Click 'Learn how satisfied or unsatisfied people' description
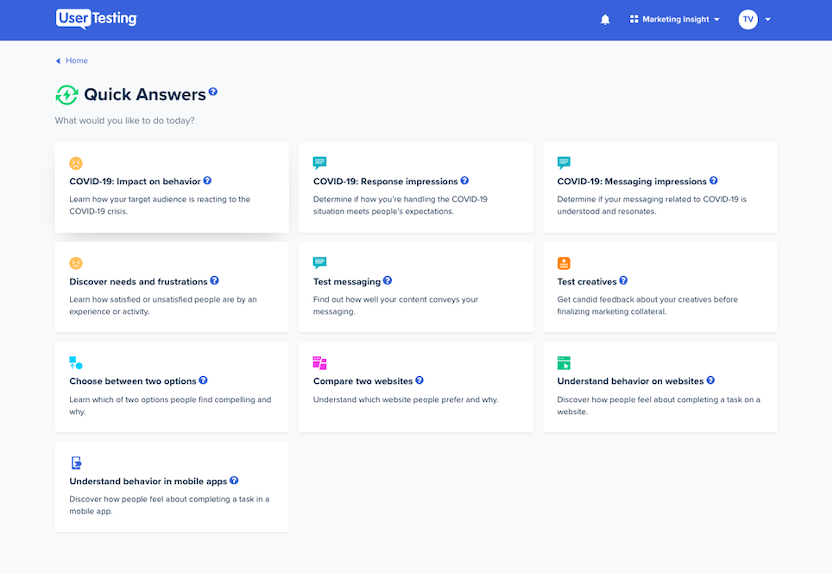The width and height of the screenshot is (832, 574). coord(163,306)
